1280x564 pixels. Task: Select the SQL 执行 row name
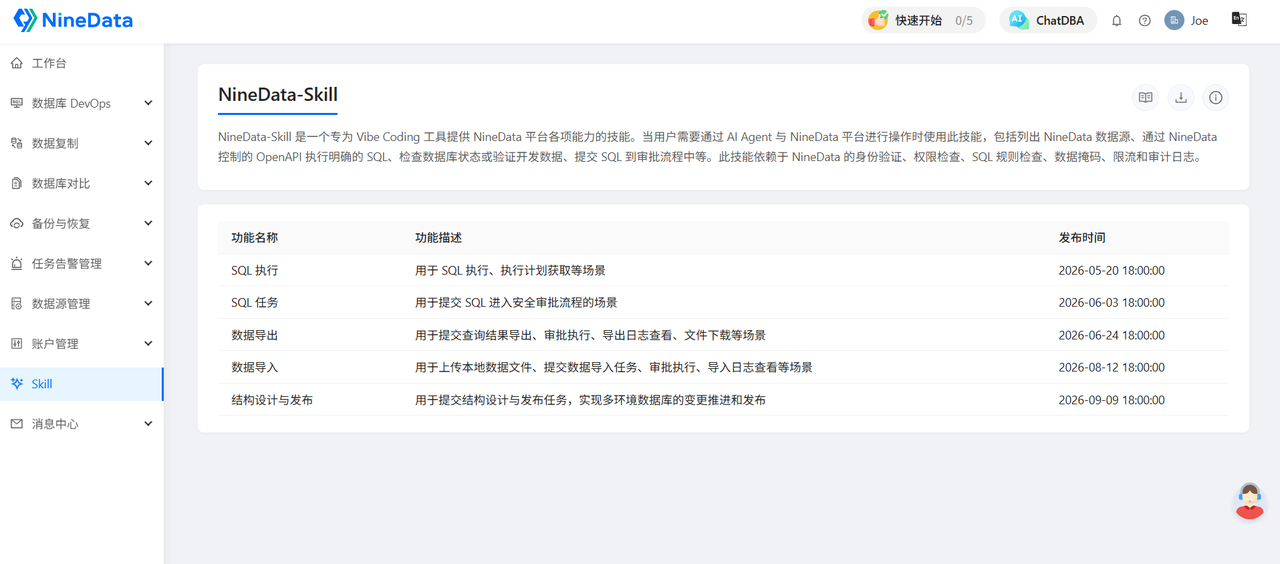[x=255, y=270]
